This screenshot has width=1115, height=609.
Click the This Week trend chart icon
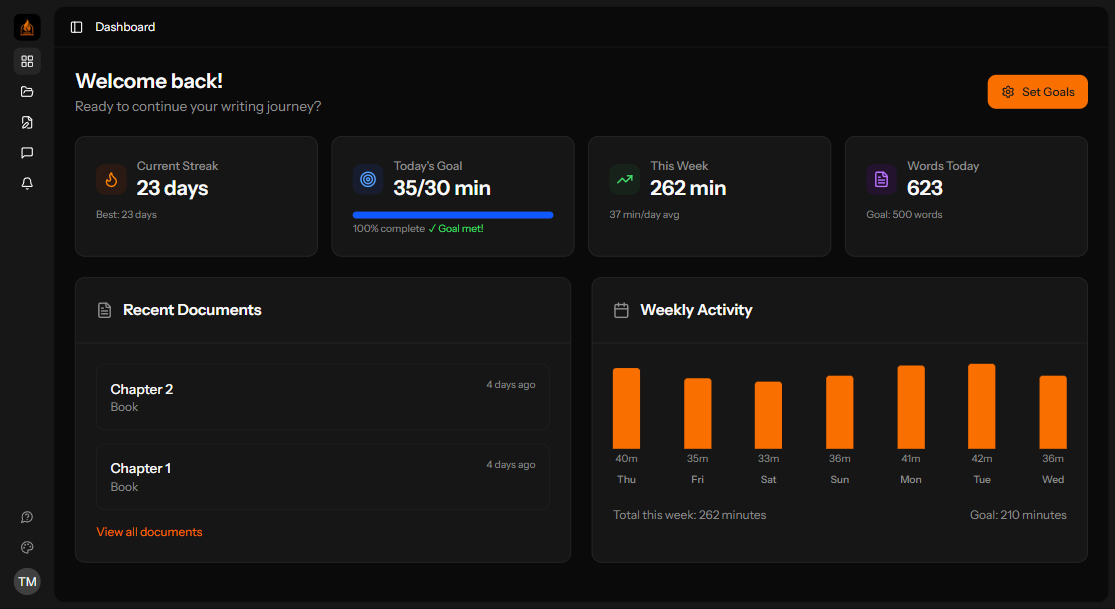pos(624,178)
